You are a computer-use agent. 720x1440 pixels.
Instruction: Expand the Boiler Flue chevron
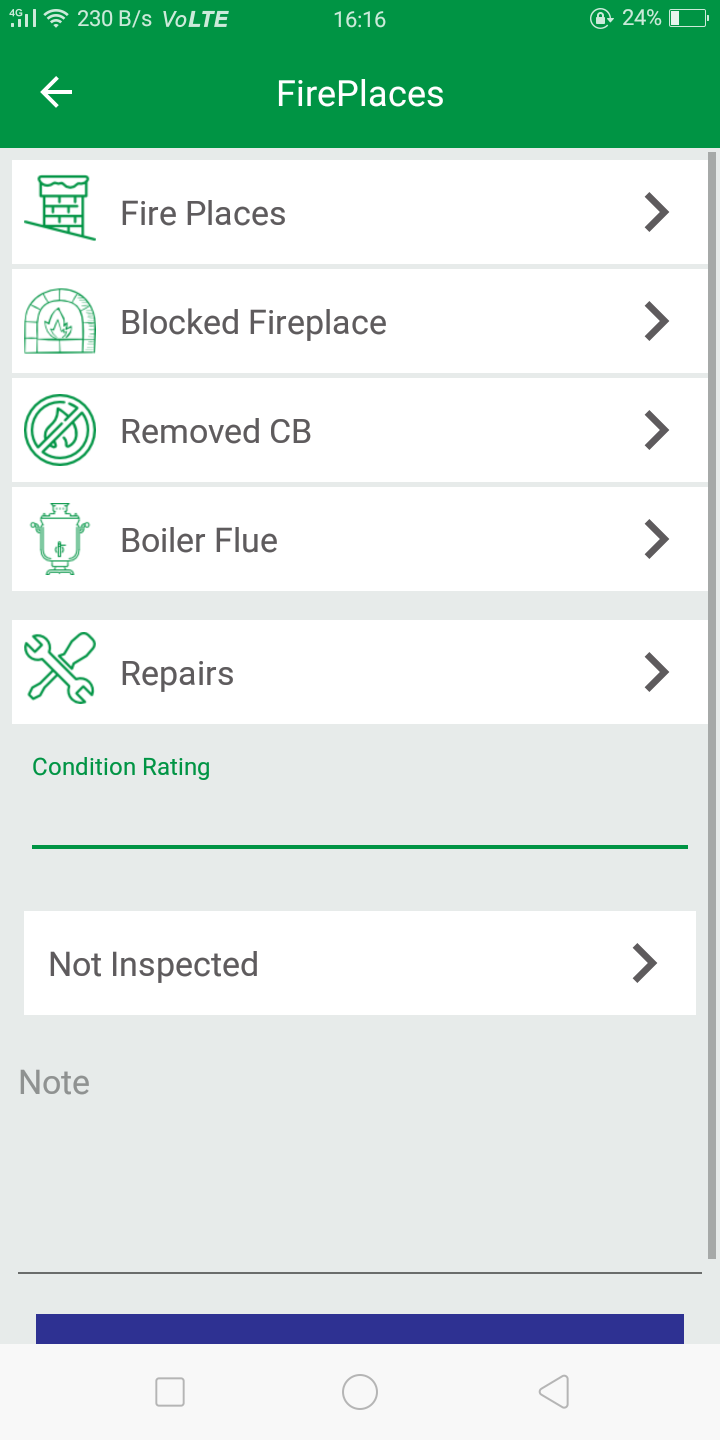click(x=656, y=539)
